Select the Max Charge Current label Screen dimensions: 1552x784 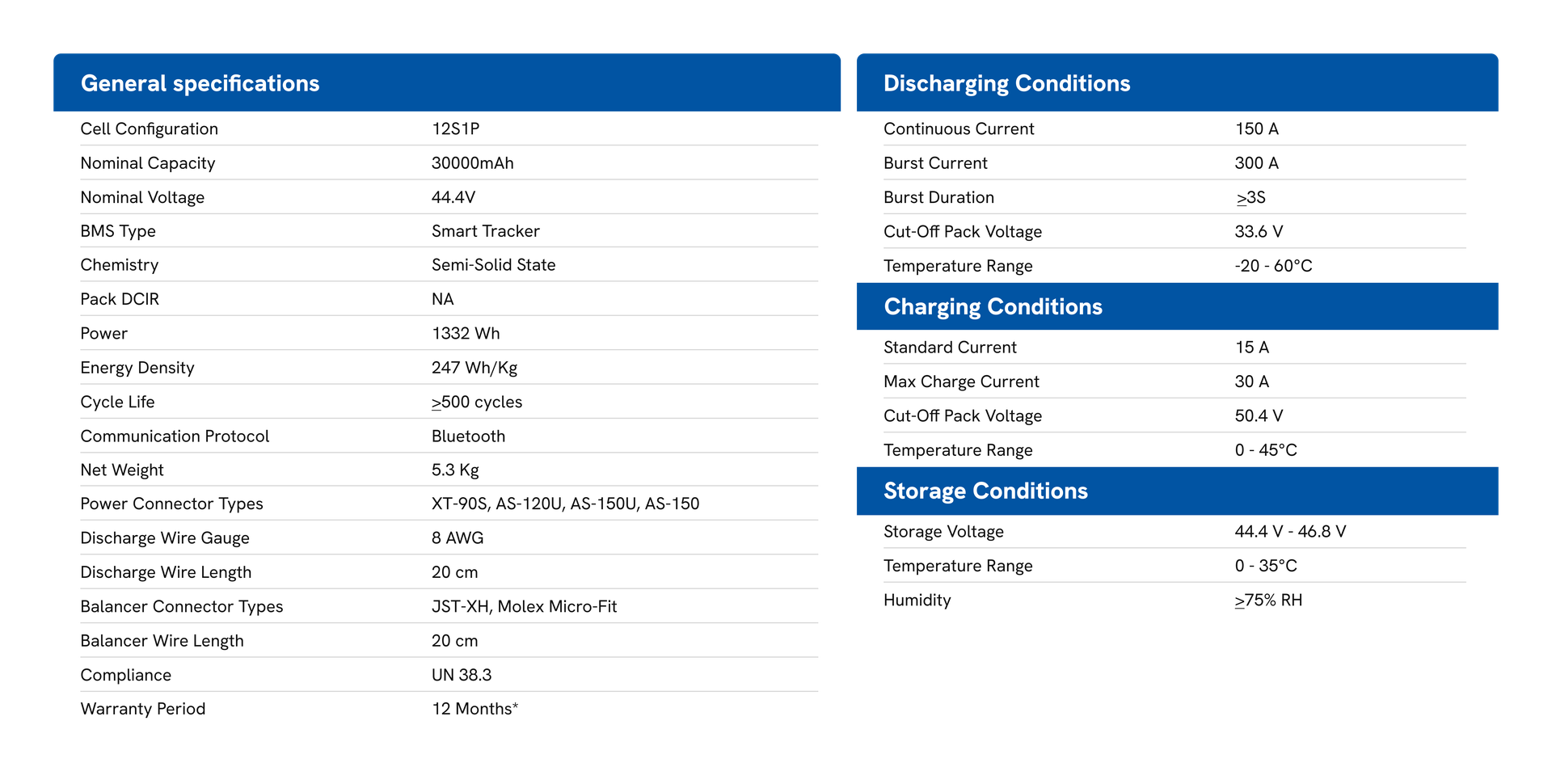(961, 381)
